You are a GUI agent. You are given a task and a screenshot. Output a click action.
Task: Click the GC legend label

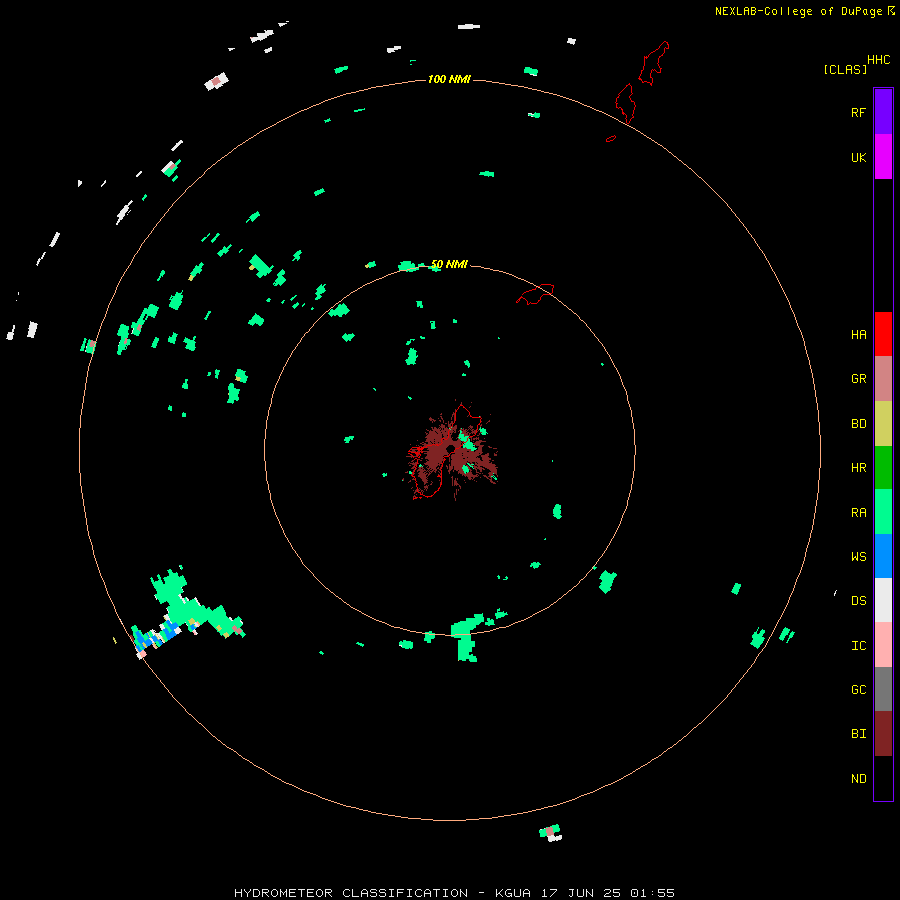[858, 689]
